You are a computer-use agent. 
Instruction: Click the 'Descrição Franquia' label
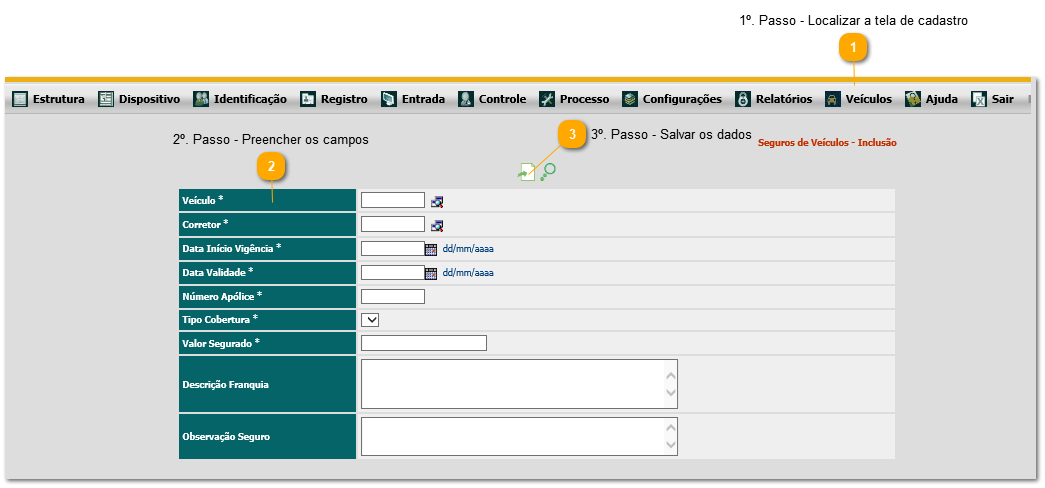225,385
